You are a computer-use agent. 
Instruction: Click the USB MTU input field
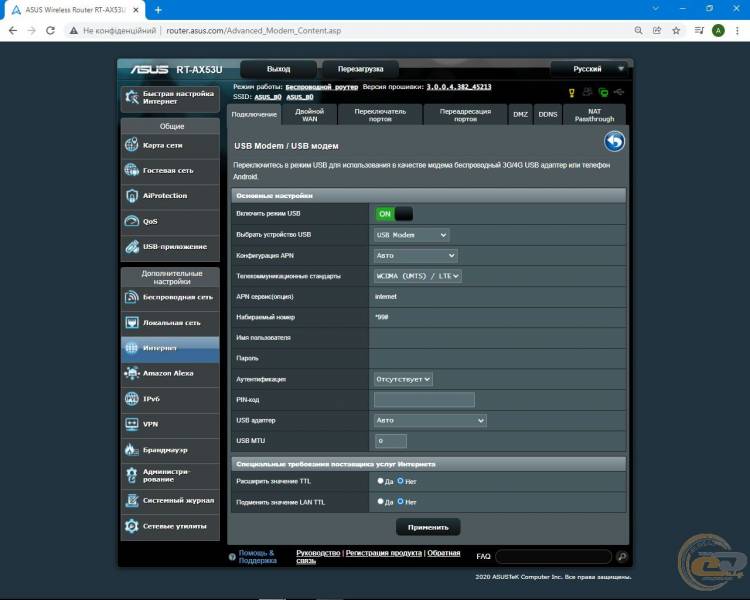pos(391,441)
